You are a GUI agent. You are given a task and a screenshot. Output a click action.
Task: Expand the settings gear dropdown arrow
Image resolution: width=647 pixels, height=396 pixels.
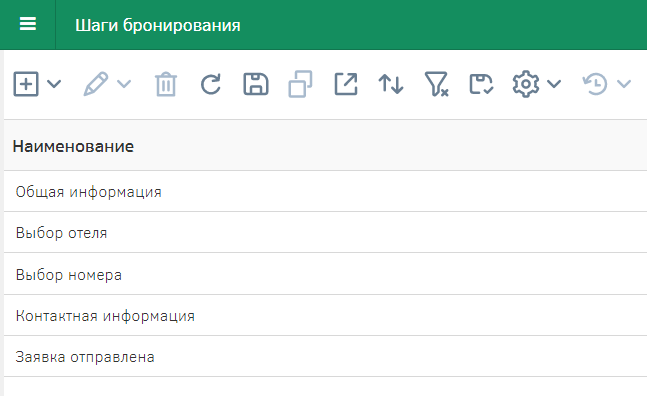click(x=554, y=84)
